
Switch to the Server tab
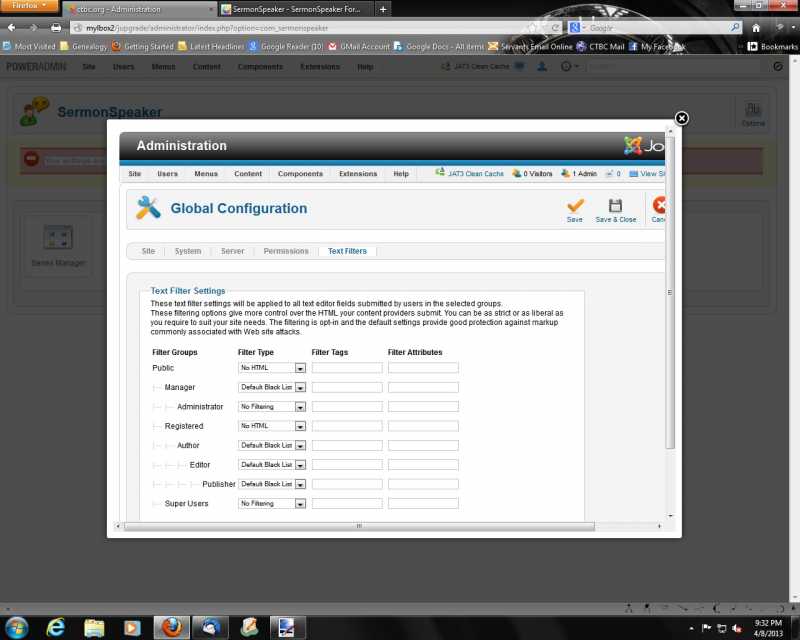(232, 251)
